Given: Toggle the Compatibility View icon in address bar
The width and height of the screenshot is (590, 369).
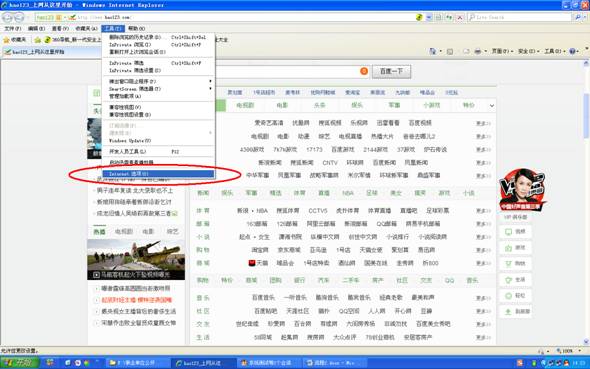Looking at the screenshot, I should click(x=438, y=17).
